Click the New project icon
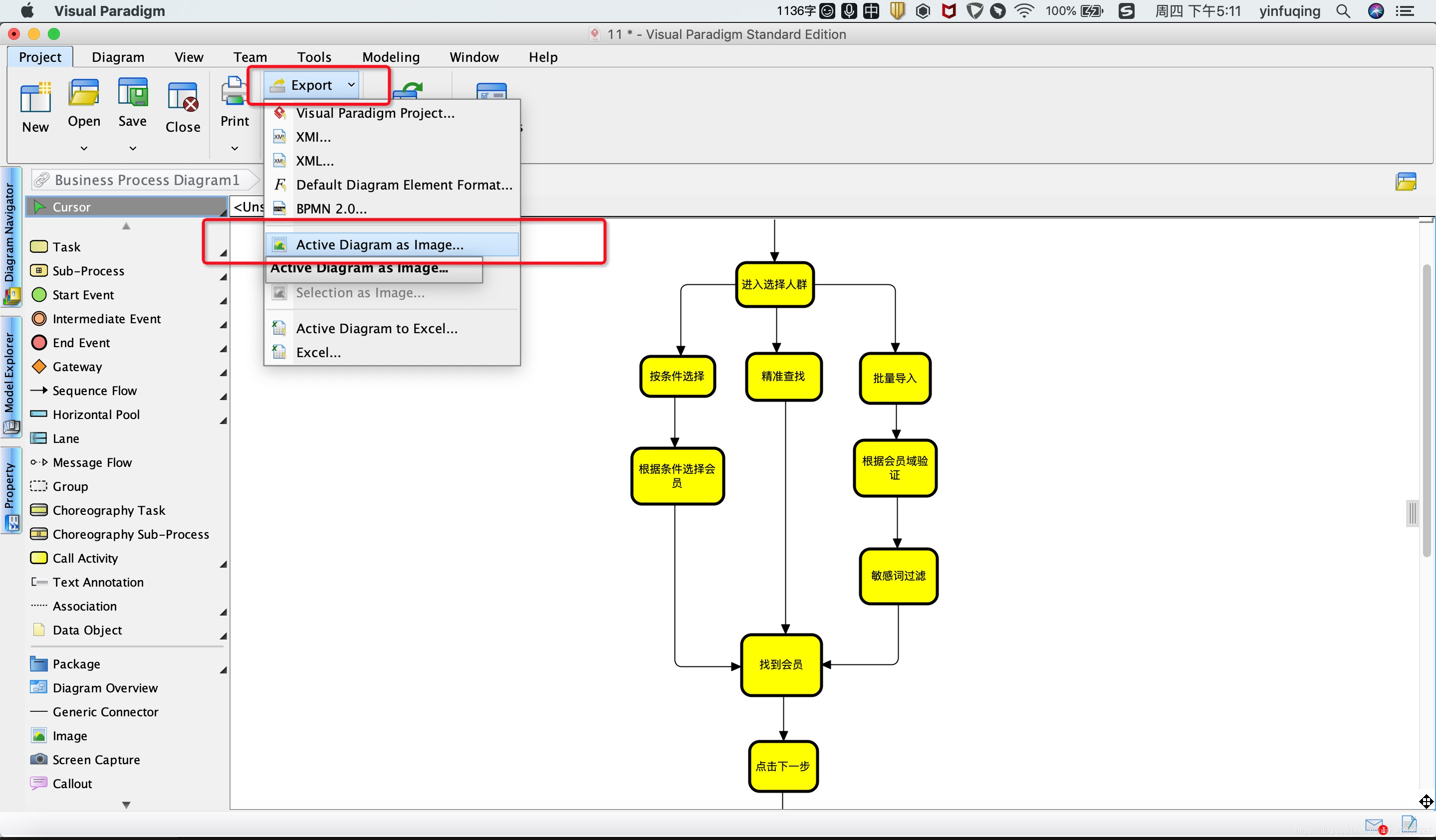The width and height of the screenshot is (1436, 840). pyautogui.click(x=35, y=98)
